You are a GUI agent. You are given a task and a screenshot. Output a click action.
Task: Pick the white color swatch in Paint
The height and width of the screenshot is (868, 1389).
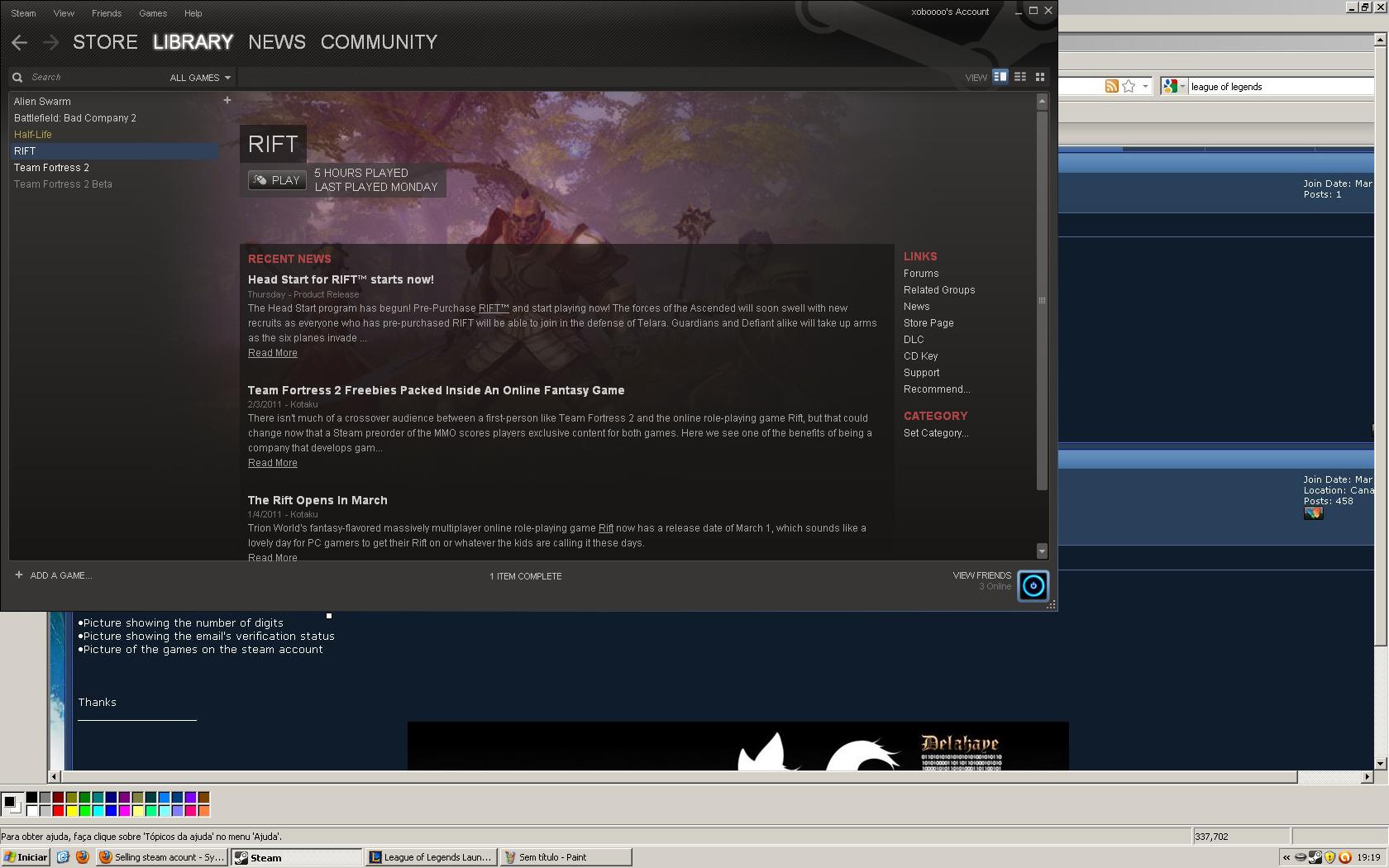click(x=32, y=810)
